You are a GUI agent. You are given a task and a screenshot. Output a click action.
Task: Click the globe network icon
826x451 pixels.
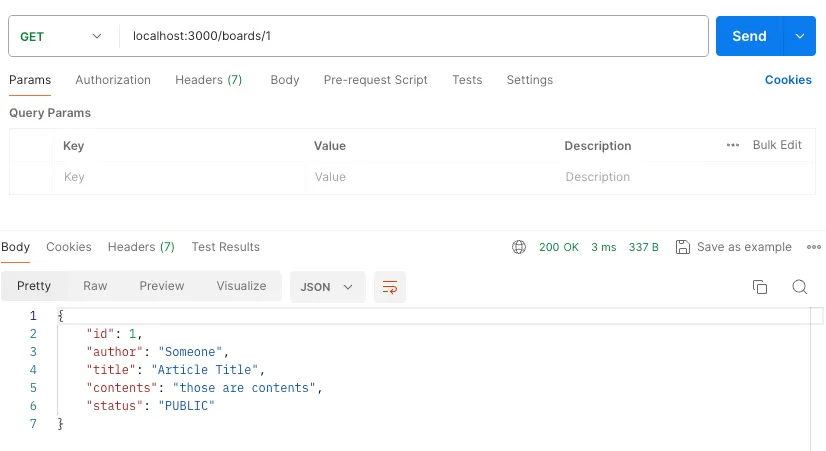[519, 247]
